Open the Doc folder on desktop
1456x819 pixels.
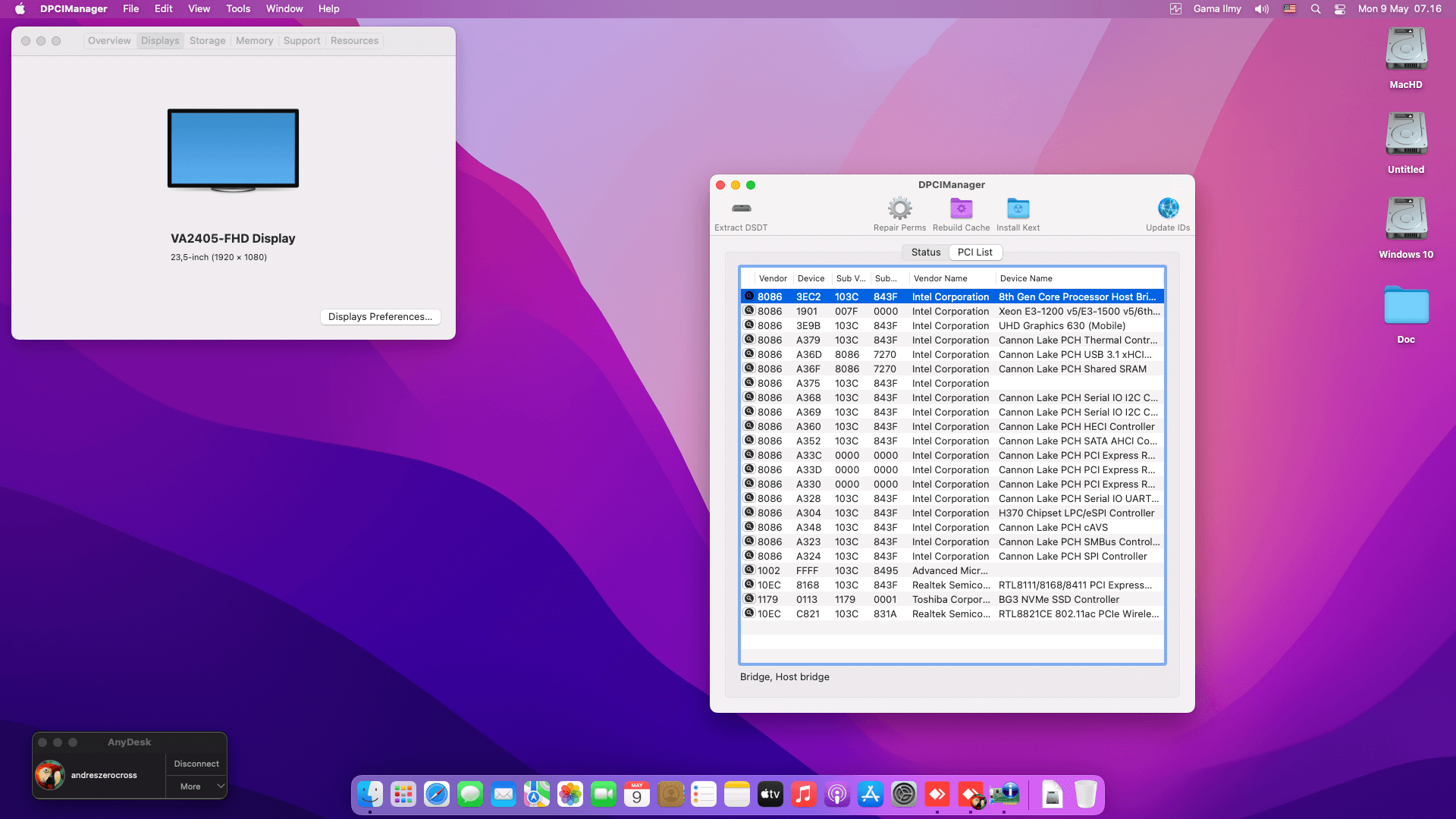[x=1406, y=305]
